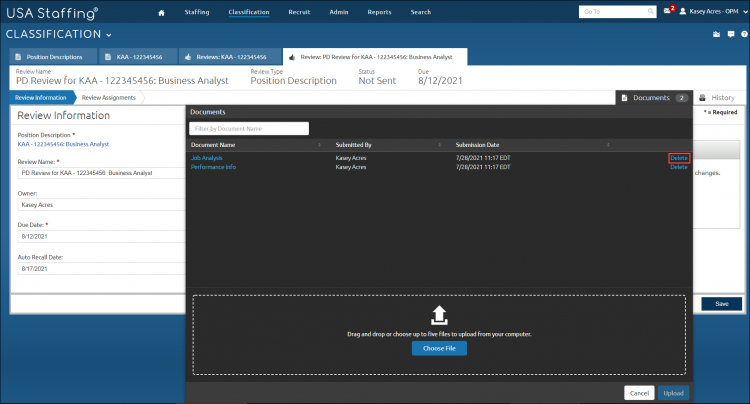The width and height of the screenshot is (750, 404).
Task: Open the Classification menu
Action: tap(249, 12)
